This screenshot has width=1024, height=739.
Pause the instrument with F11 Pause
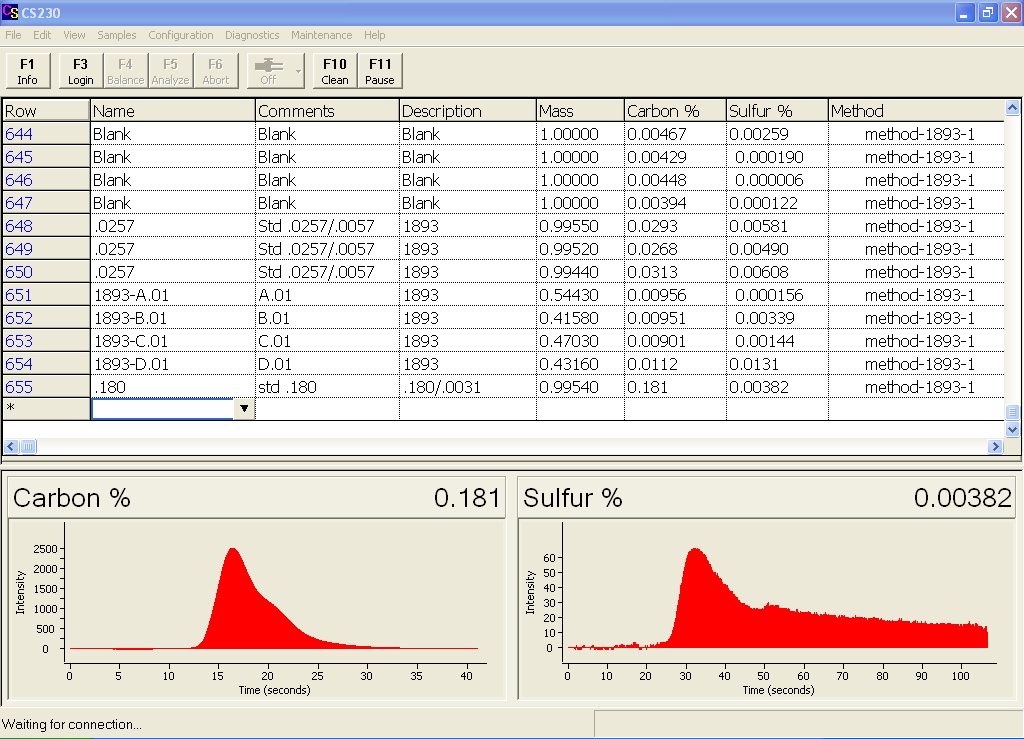tap(380, 70)
